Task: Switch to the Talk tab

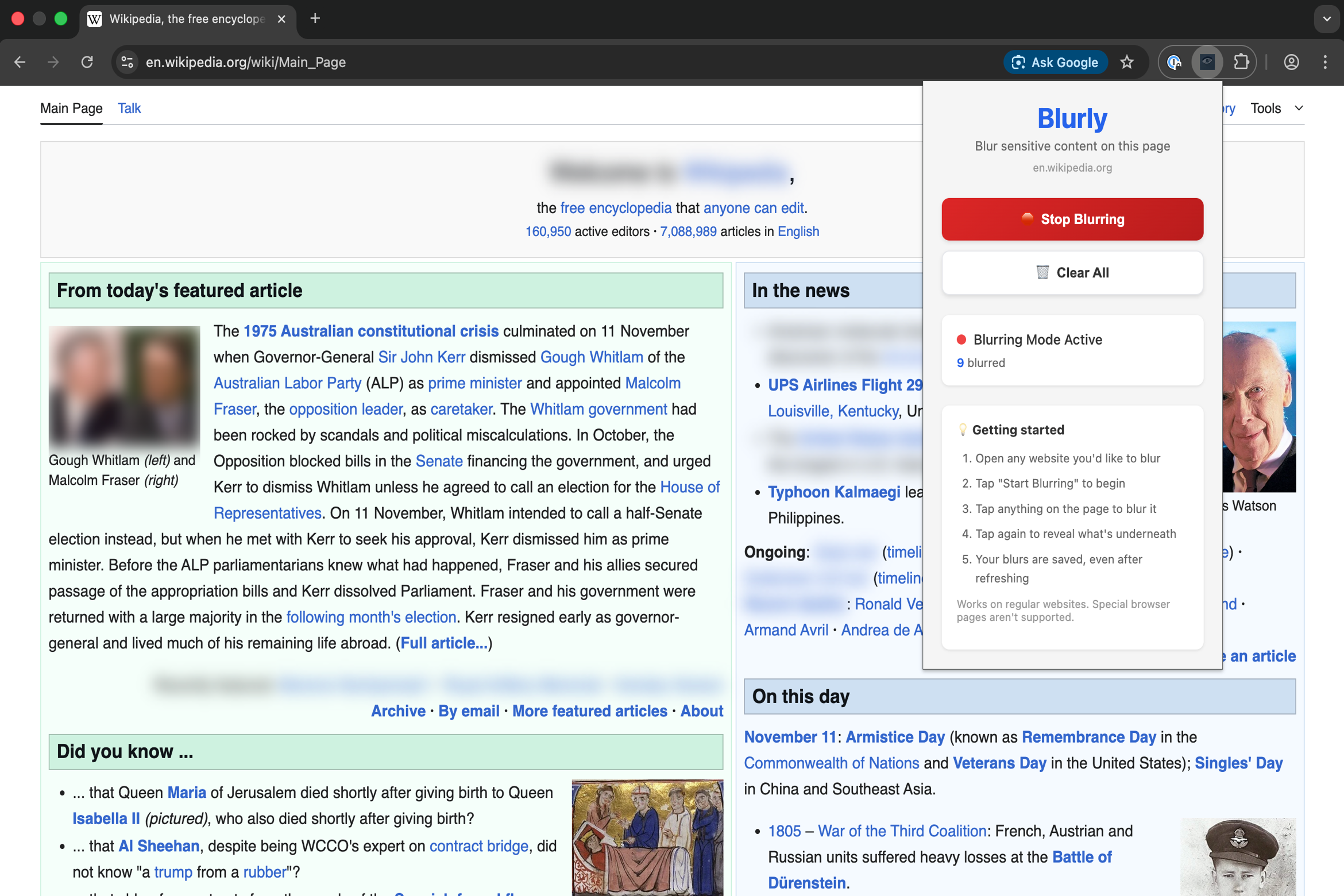Action: click(129, 108)
